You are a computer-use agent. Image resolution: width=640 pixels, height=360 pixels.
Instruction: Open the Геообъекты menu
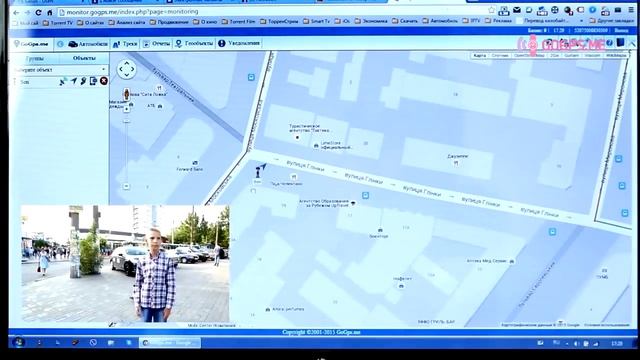coord(194,43)
